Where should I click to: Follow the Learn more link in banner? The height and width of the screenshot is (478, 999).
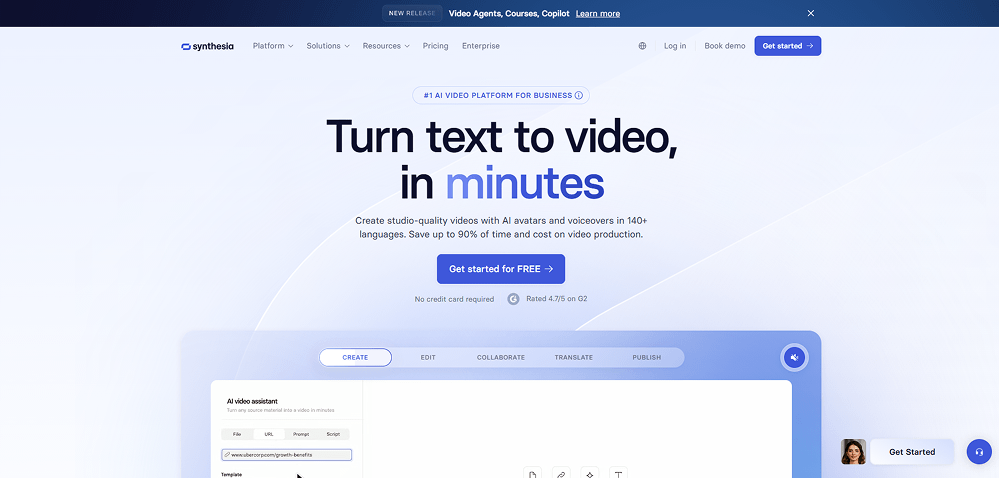point(598,13)
